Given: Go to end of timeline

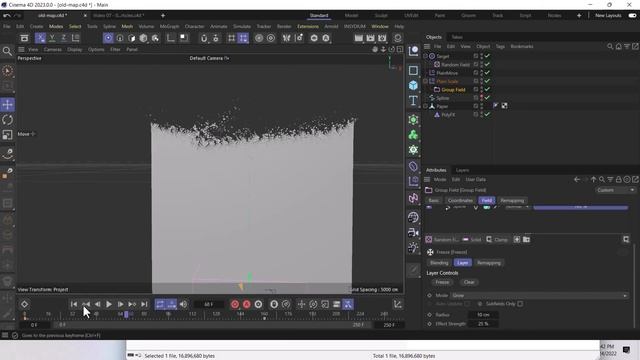Looking at the screenshot, I should click(x=144, y=304).
